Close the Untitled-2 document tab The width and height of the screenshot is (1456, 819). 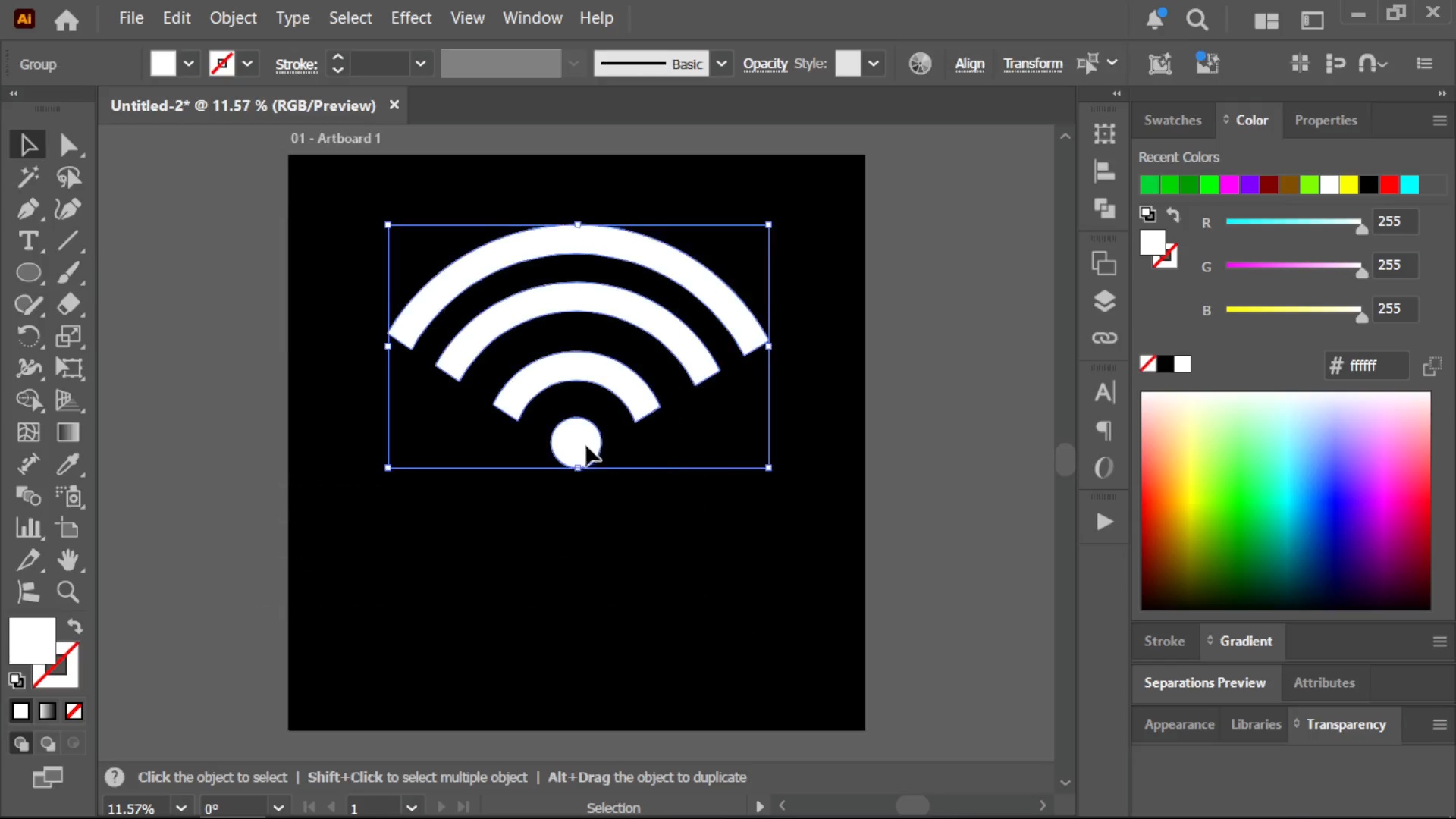394,105
